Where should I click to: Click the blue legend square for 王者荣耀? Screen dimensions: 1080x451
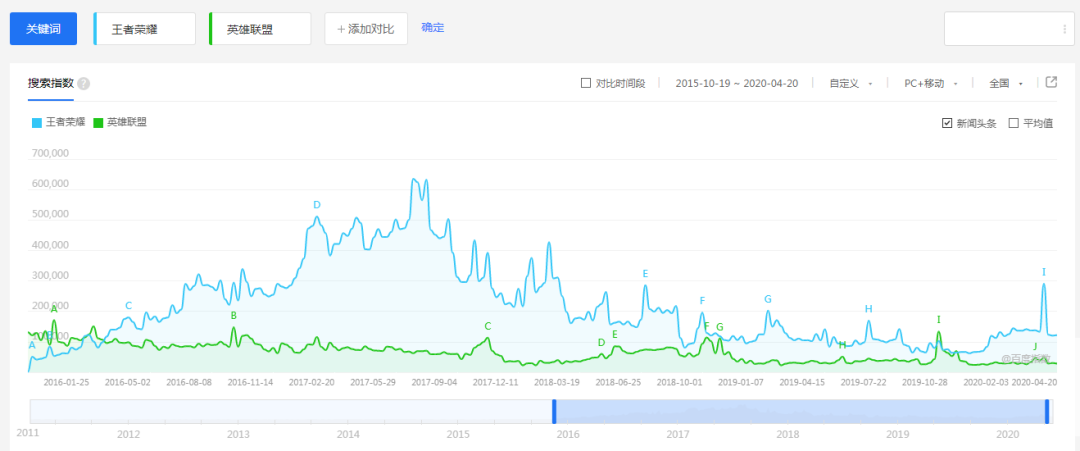coord(37,123)
